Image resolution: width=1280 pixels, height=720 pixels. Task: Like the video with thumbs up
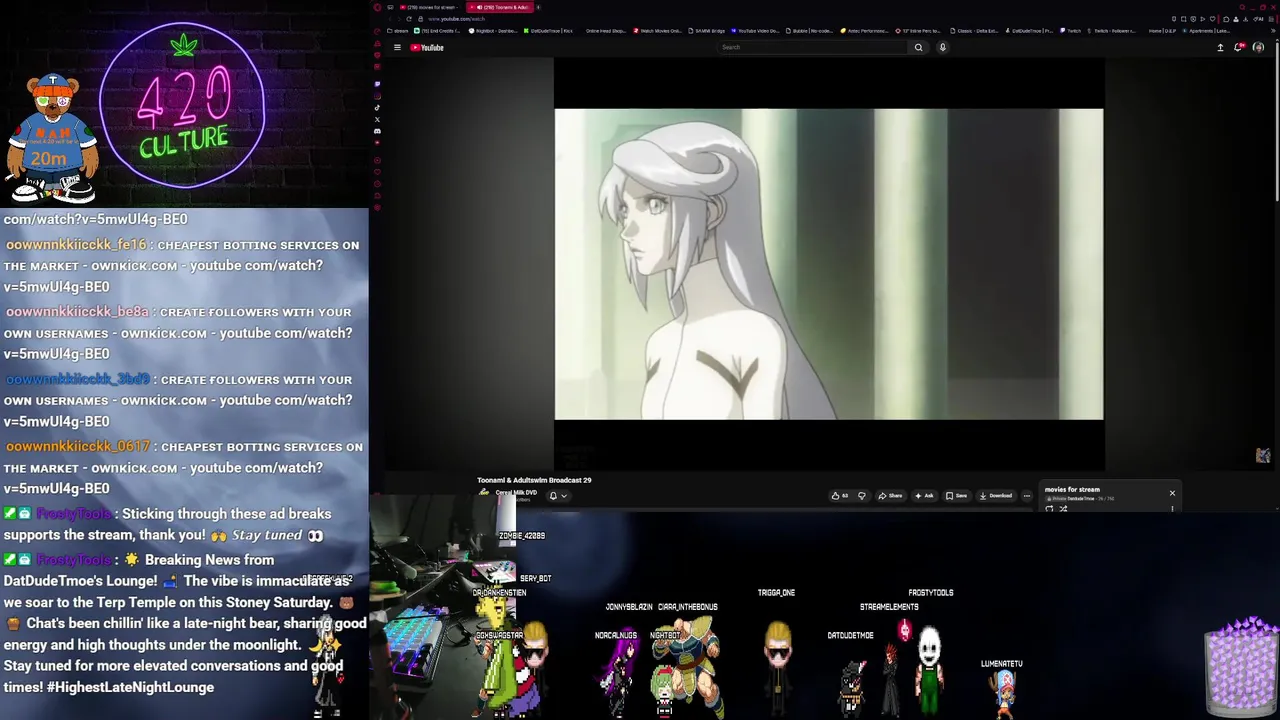(841, 496)
